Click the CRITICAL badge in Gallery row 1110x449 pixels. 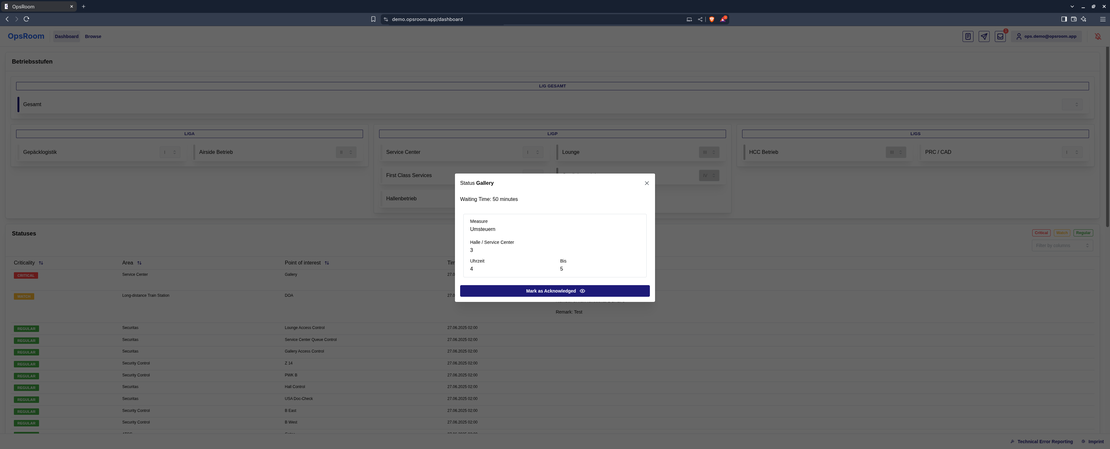pos(25,275)
